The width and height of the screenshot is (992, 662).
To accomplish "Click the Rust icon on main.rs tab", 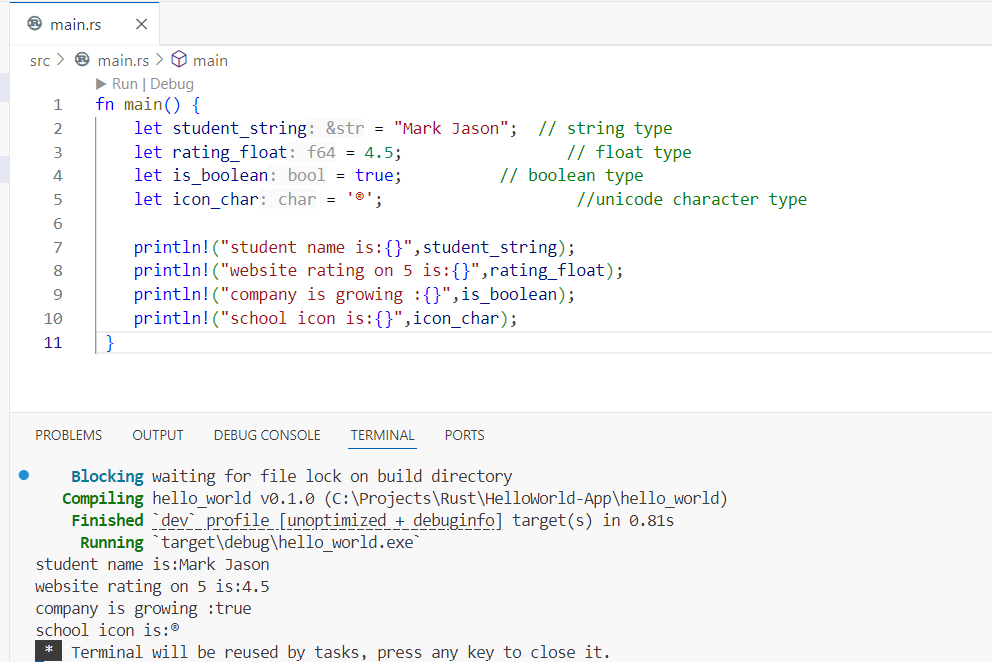I will (34, 23).
